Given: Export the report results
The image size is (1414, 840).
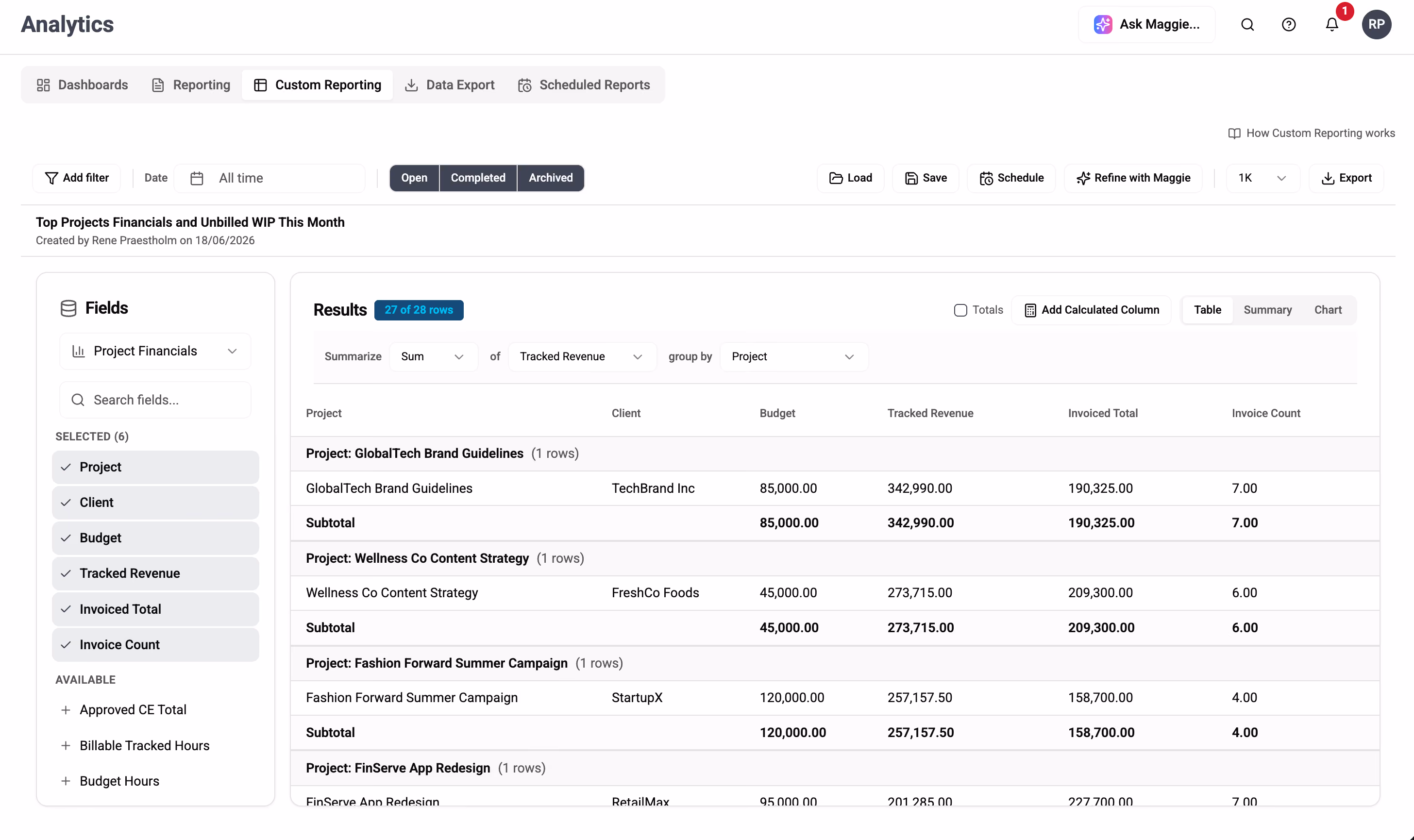Looking at the screenshot, I should pyautogui.click(x=1346, y=178).
